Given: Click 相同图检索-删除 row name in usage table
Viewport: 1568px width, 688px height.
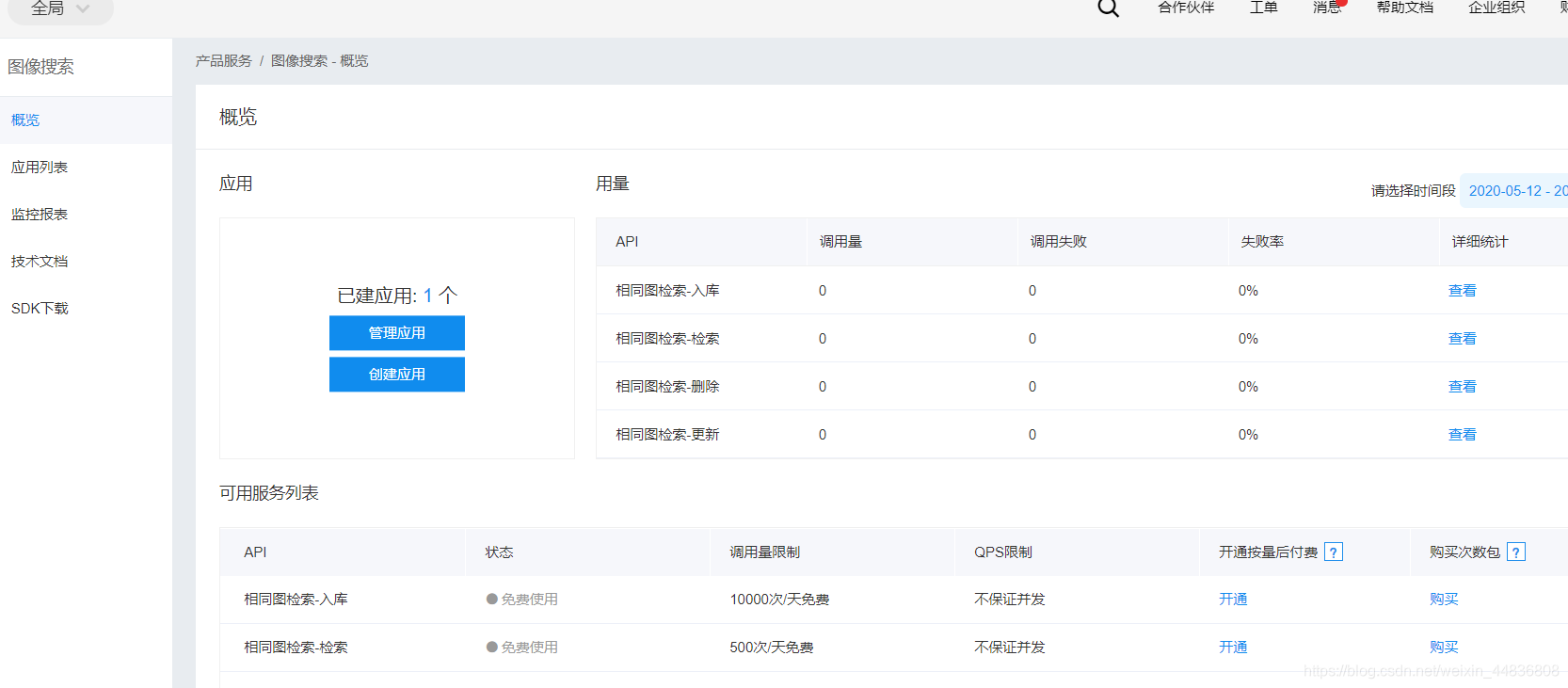Looking at the screenshot, I should [667, 387].
